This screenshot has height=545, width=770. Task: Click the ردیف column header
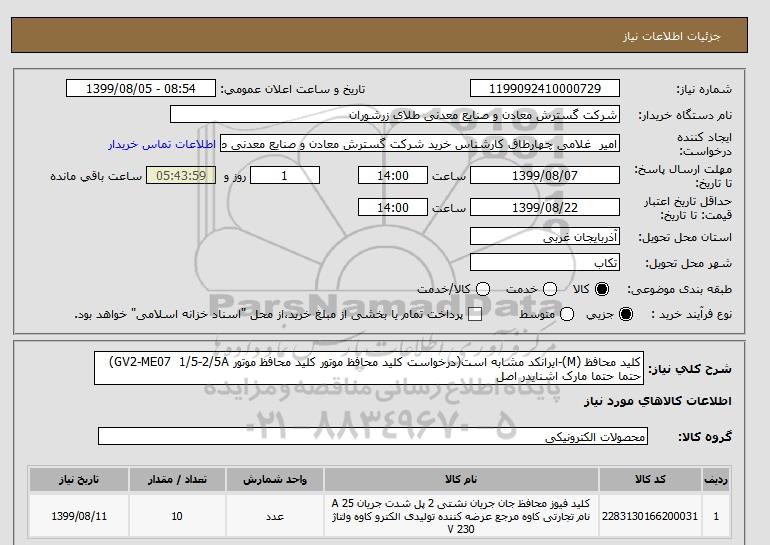tap(716, 479)
